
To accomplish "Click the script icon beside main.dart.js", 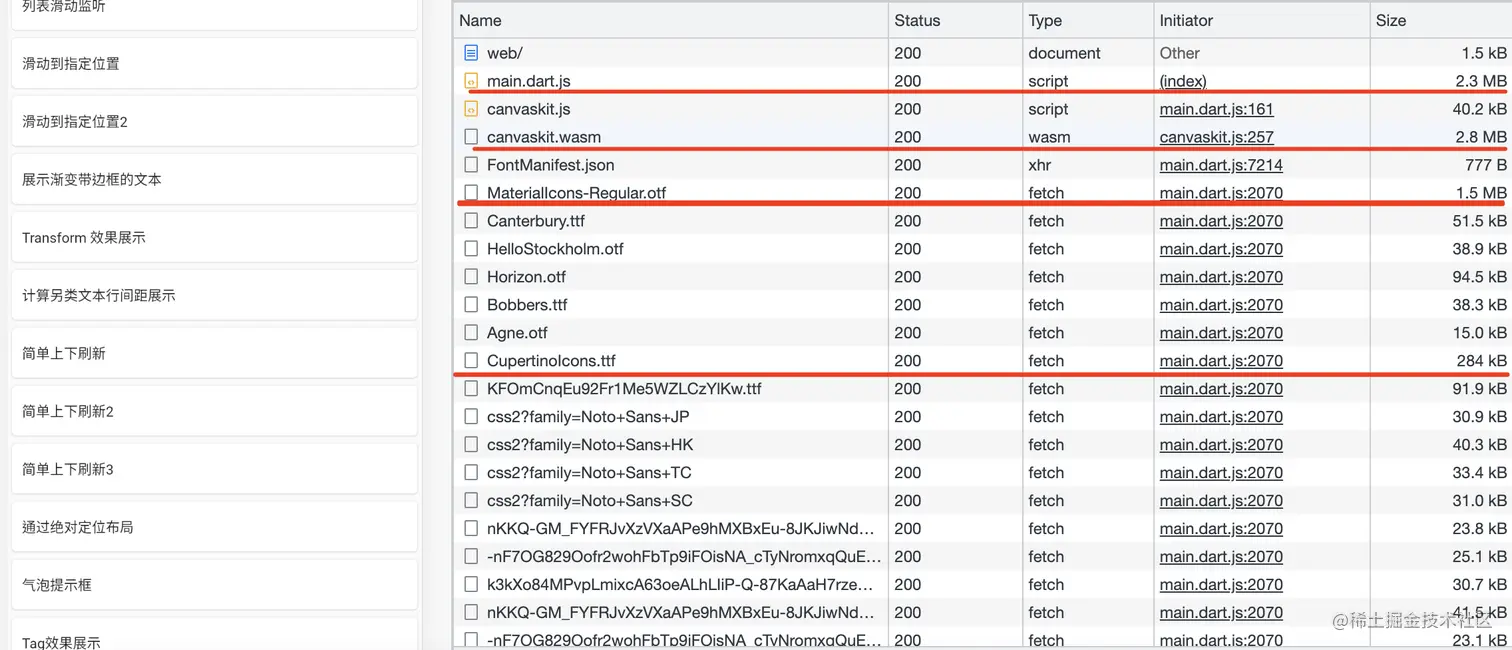I will click(x=471, y=81).
